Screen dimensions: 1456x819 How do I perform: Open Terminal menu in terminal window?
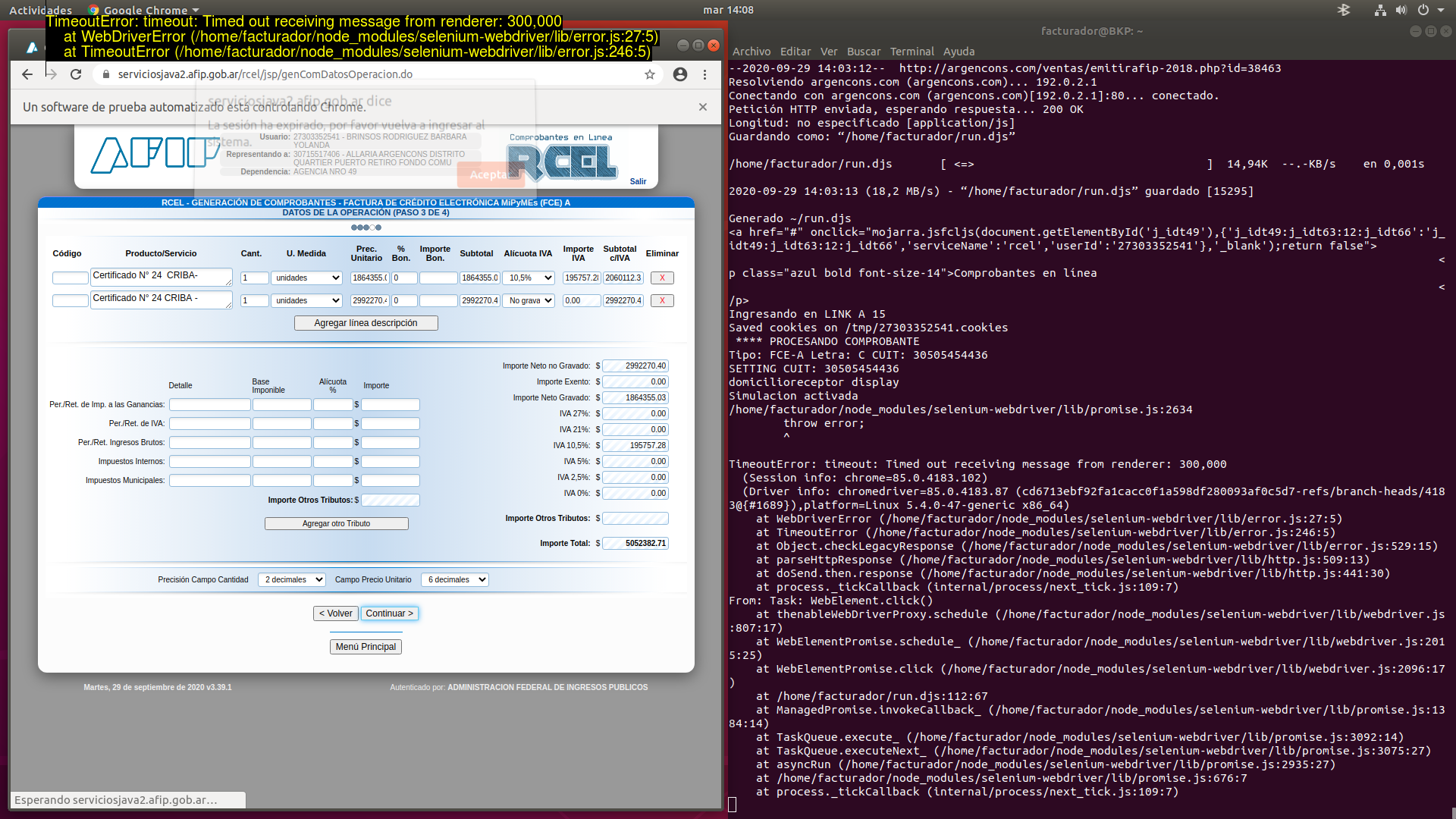[912, 52]
